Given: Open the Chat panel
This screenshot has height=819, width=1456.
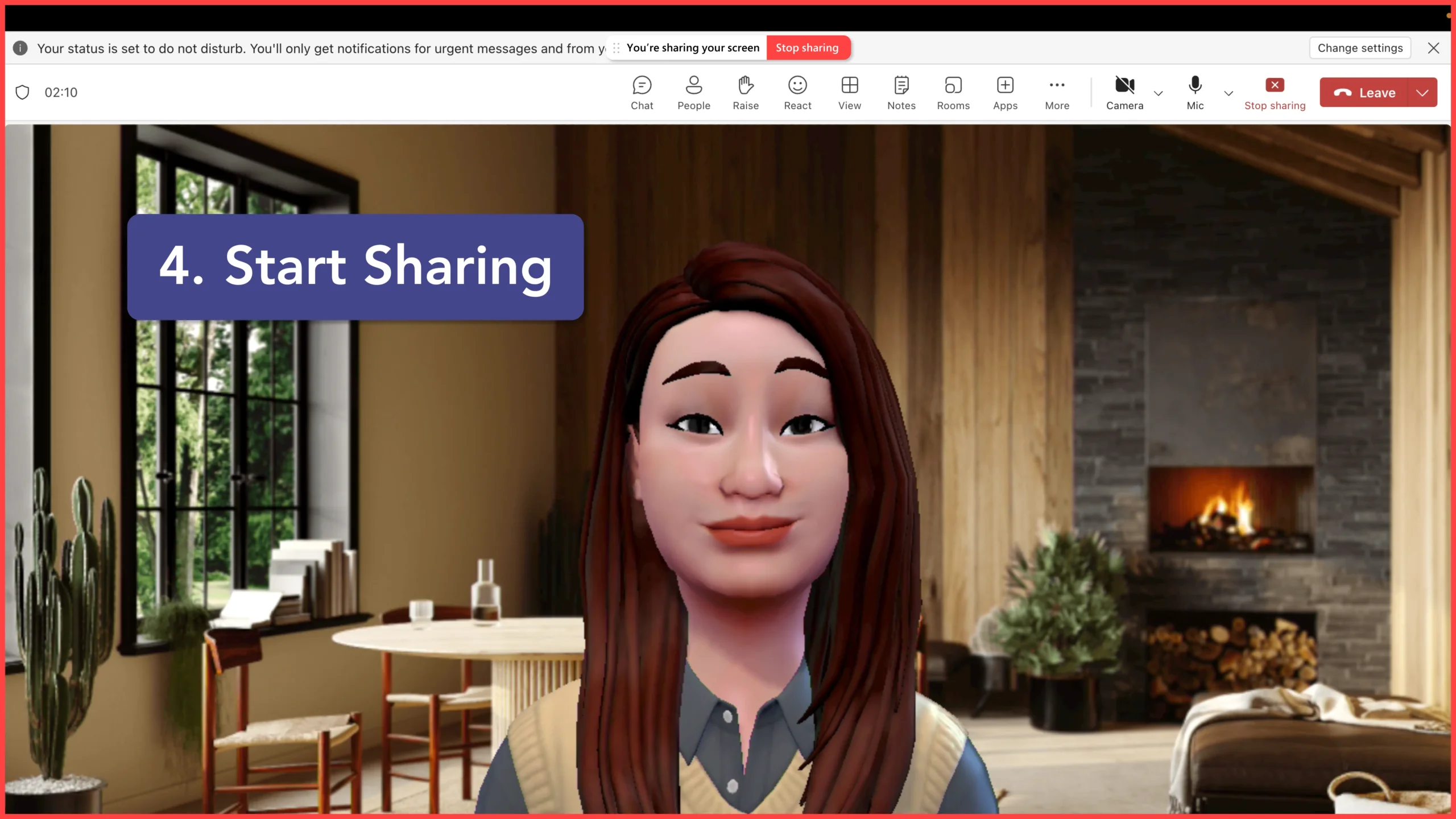Looking at the screenshot, I should 642,93.
